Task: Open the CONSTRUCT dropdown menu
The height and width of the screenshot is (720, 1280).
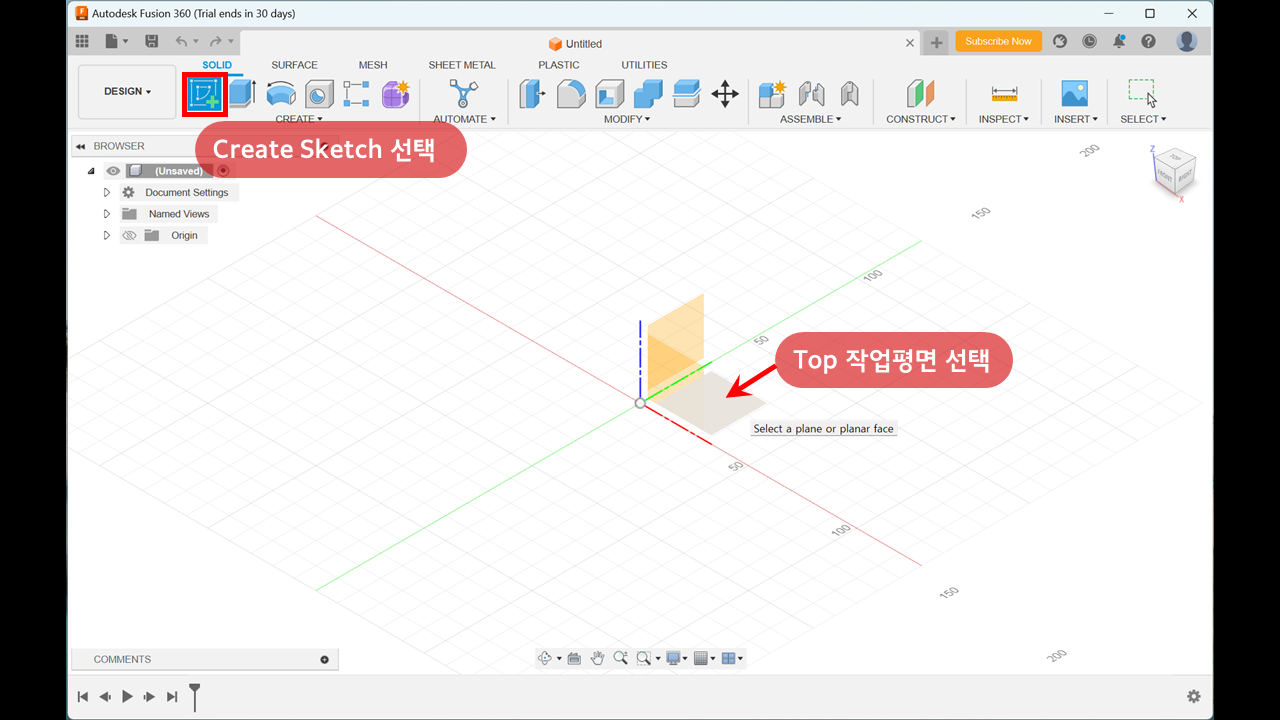Action: click(921, 119)
